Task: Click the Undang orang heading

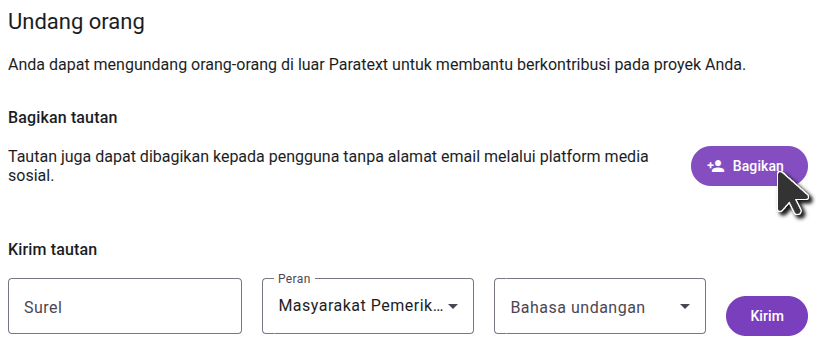Action: coord(76,22)
